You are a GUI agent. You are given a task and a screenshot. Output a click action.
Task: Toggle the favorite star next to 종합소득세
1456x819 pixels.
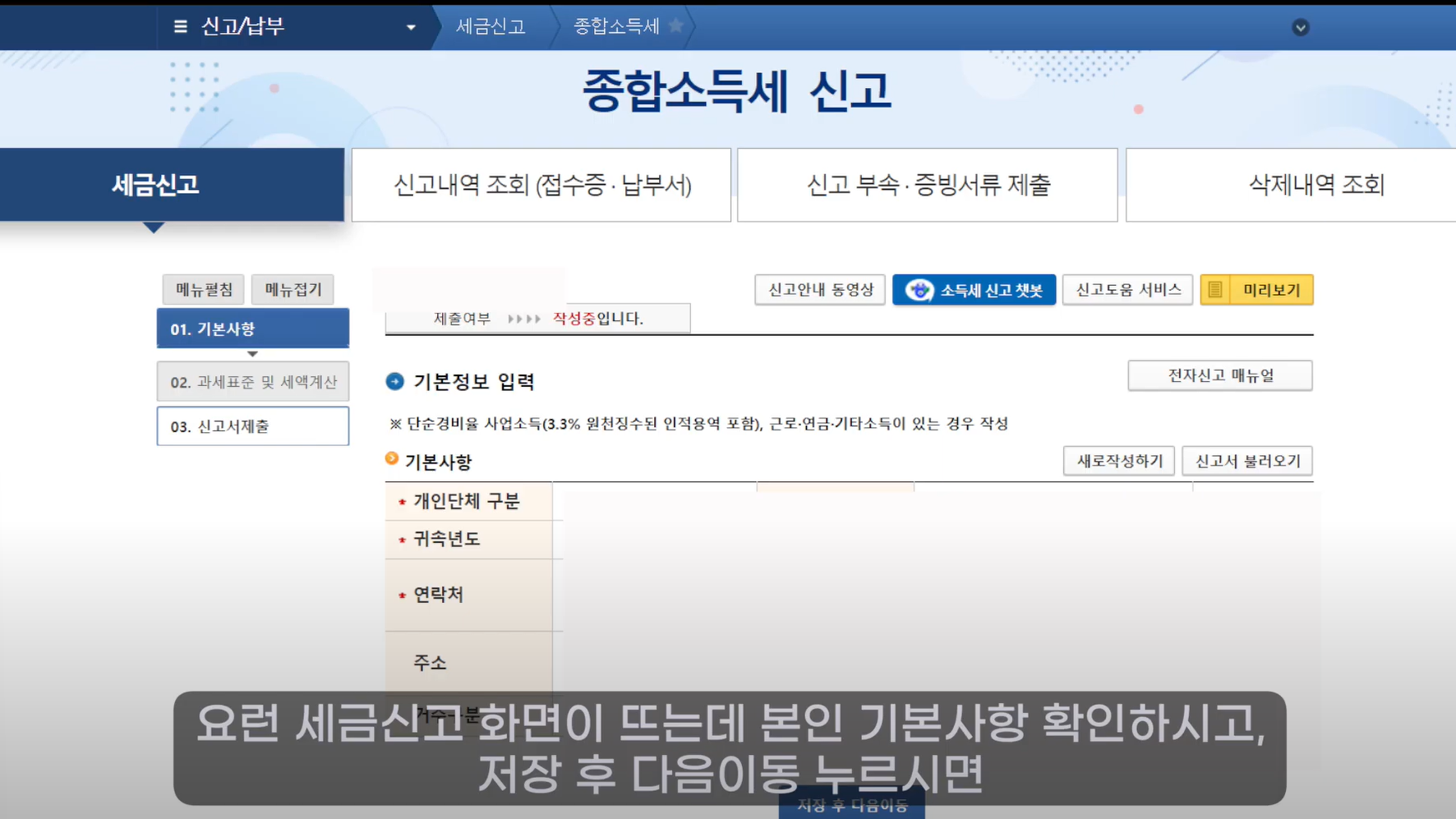(676, 25)
